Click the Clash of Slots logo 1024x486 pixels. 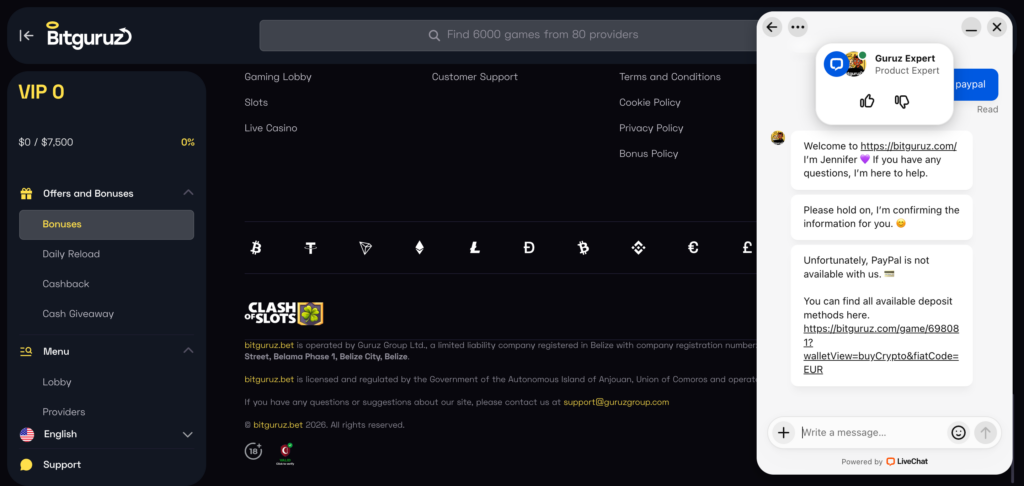285,314
